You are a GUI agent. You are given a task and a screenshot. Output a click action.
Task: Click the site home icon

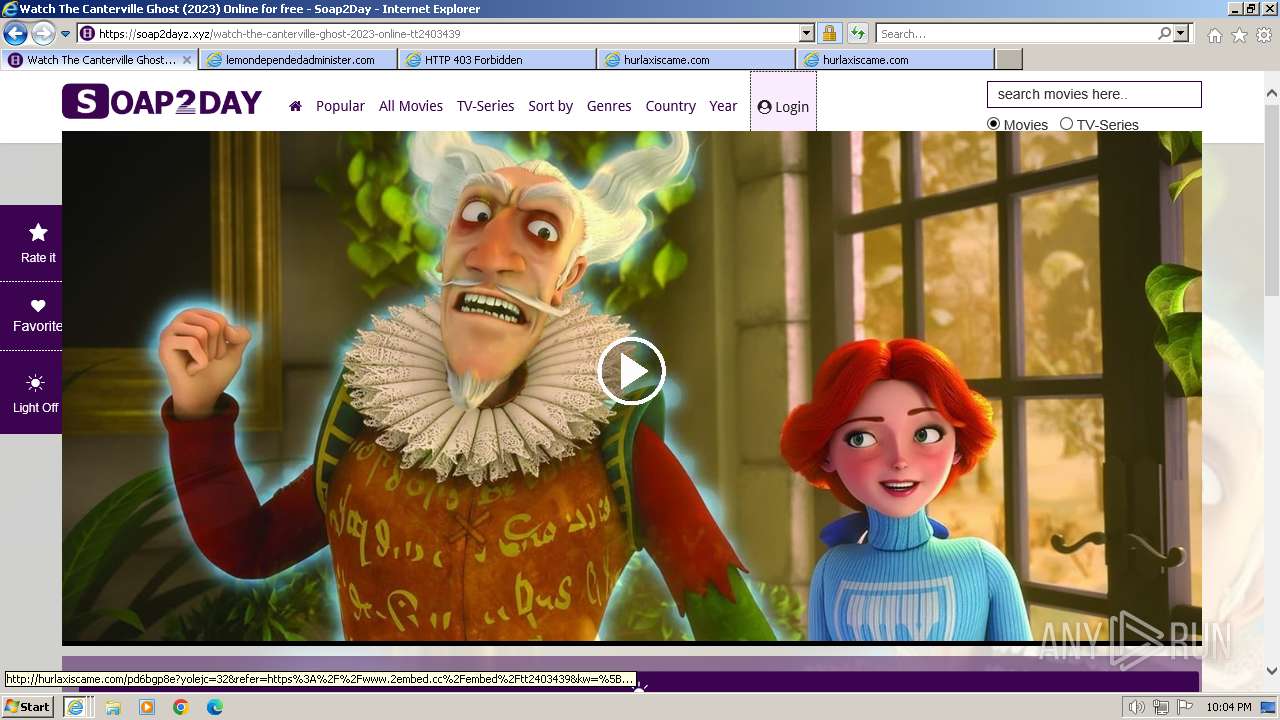point(295,106)
